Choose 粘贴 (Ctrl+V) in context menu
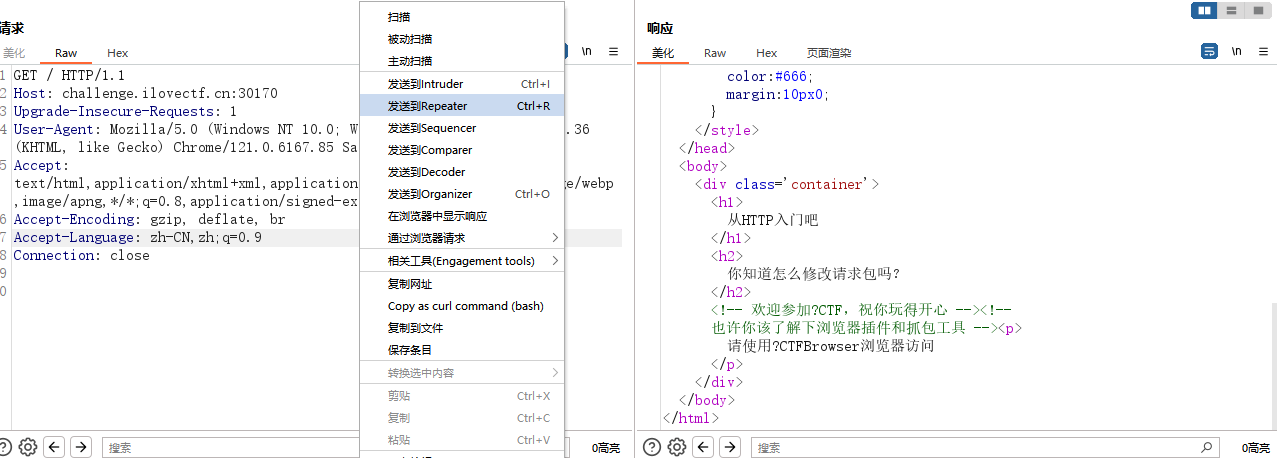 (x=462, y=440)
